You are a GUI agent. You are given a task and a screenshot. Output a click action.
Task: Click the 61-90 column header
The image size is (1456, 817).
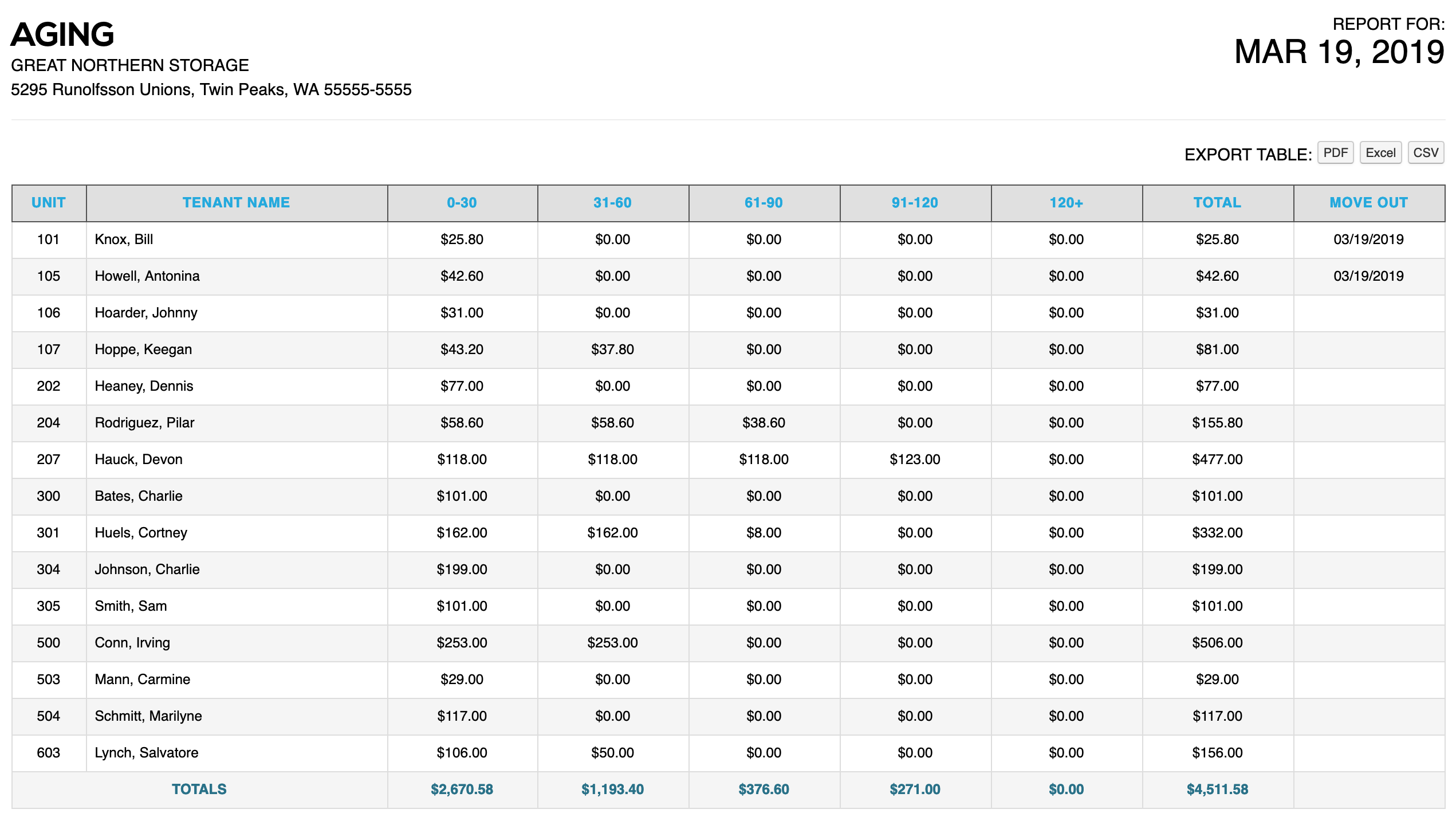point(764,203)
